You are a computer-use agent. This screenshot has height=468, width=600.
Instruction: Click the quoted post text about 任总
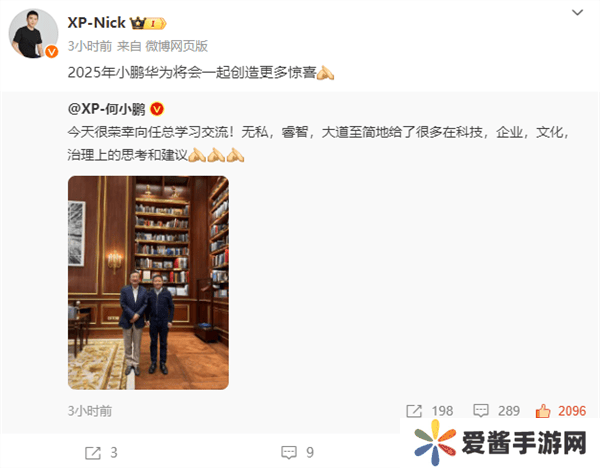[318, 143]
